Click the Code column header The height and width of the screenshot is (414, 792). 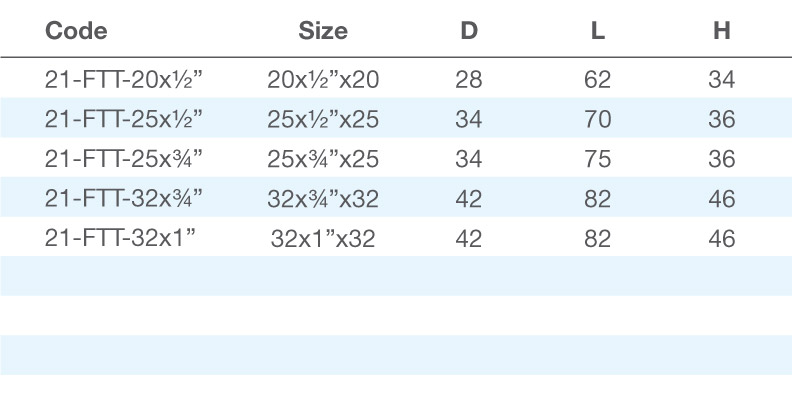tap(76, 31)
